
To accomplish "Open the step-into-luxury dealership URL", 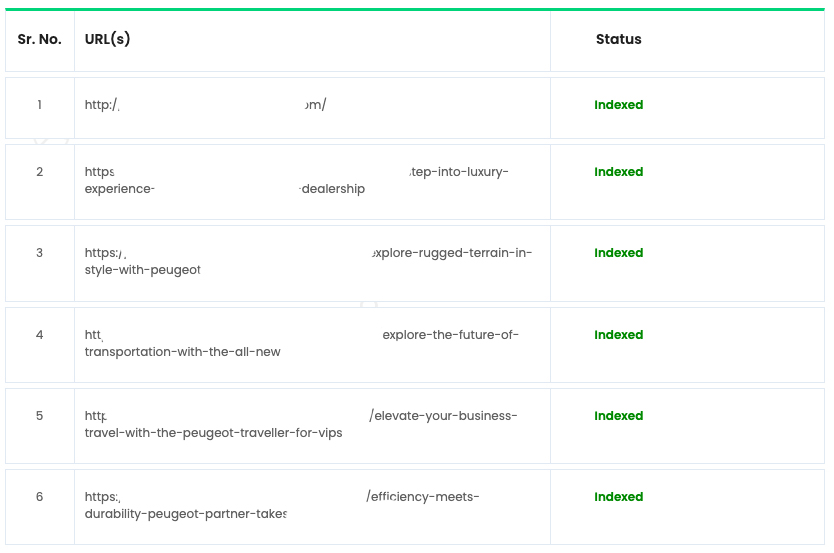I will [x=296, y=180].
